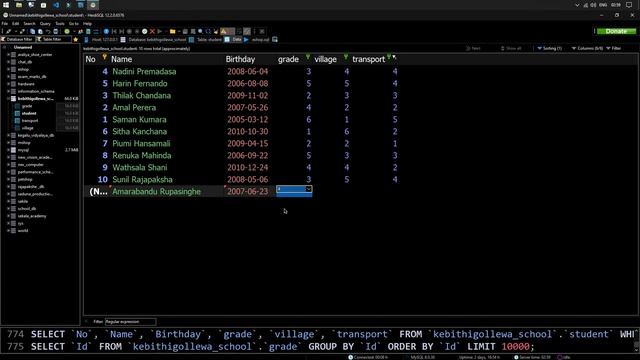Image resolution: width=640 pixels, height=360 pixels.
Task: Click the user manager icon in toolbar
Action: tap(80, 31)
